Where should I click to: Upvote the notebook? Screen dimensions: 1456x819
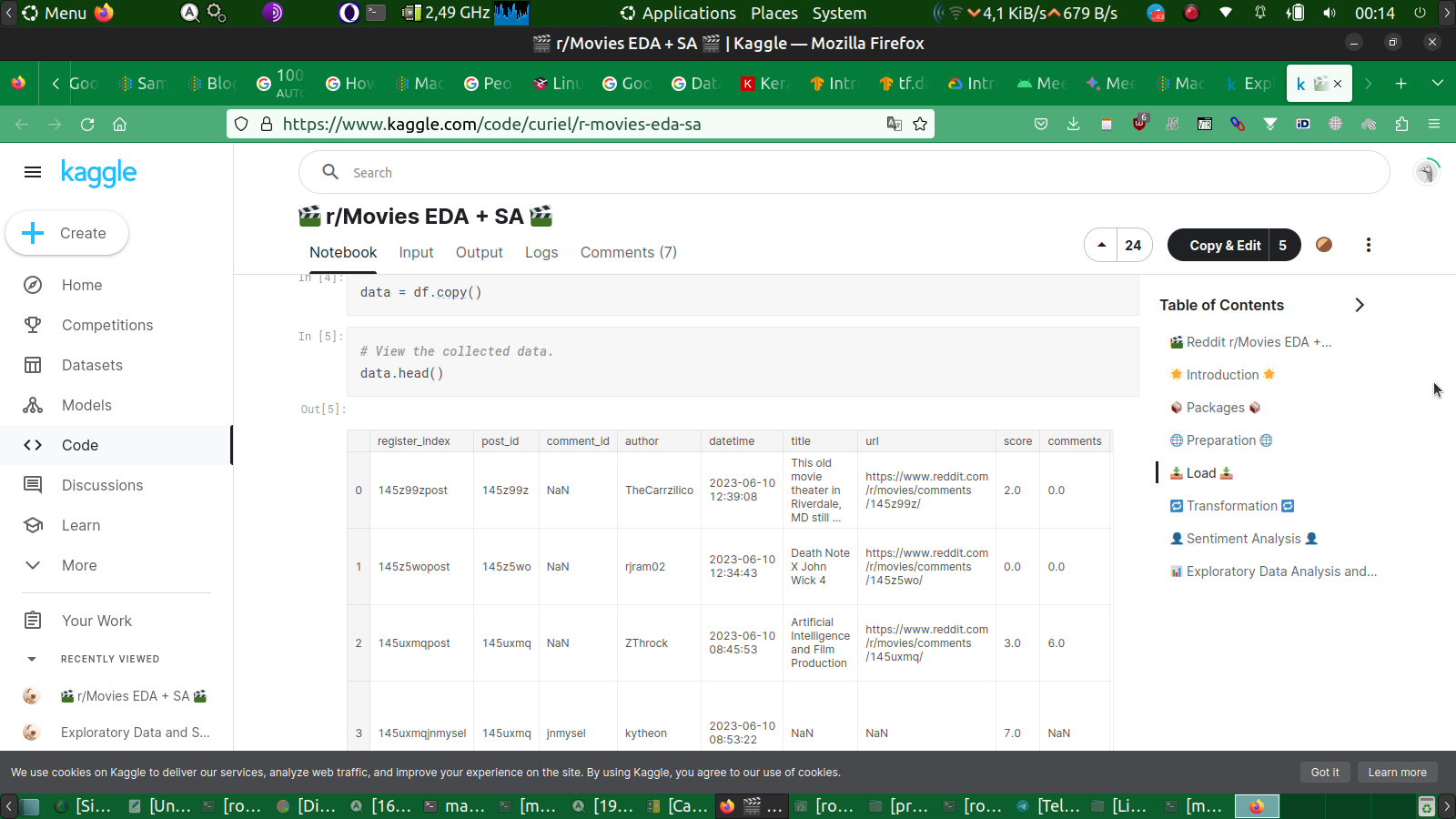click(1101, 245)
